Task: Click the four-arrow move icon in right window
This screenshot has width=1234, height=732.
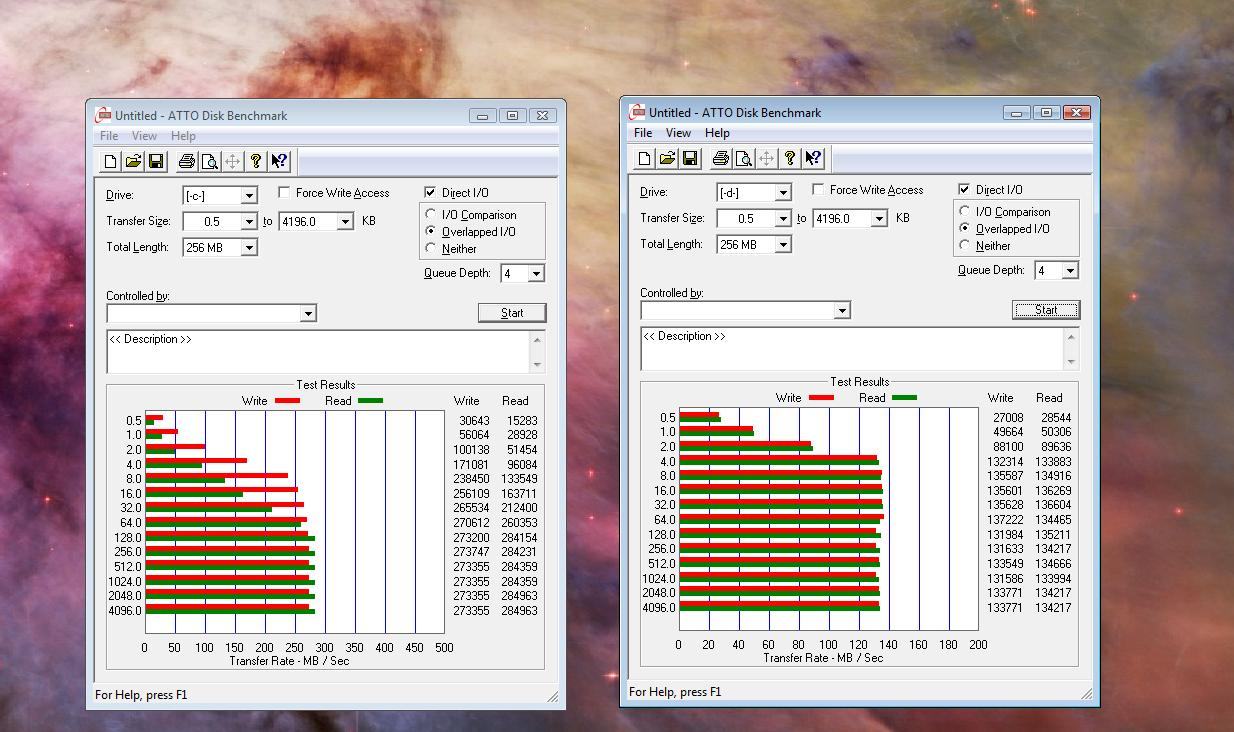Action: coord(766,158)
